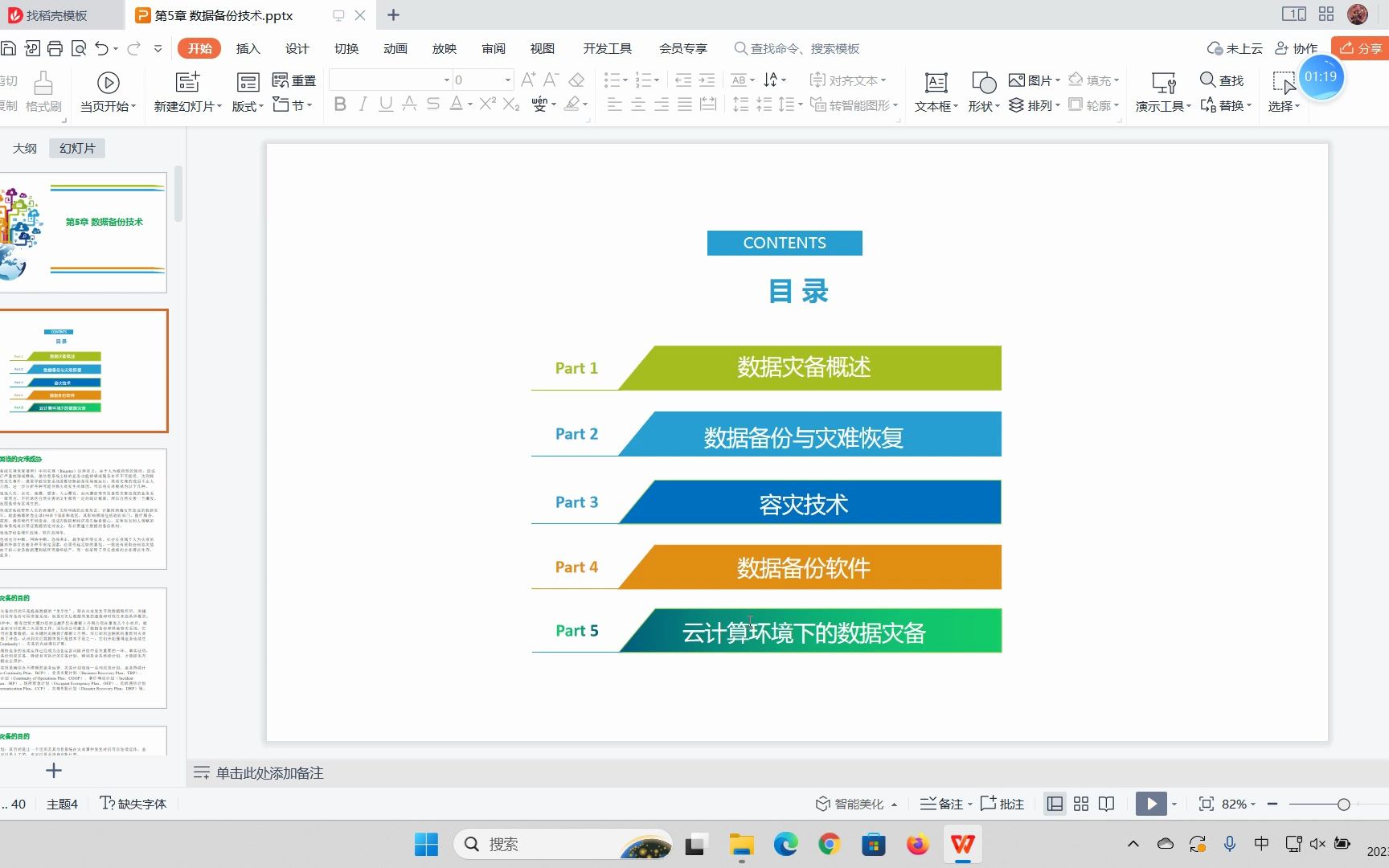
Task: Open the font name dropdown
Action: coord(447,80)
